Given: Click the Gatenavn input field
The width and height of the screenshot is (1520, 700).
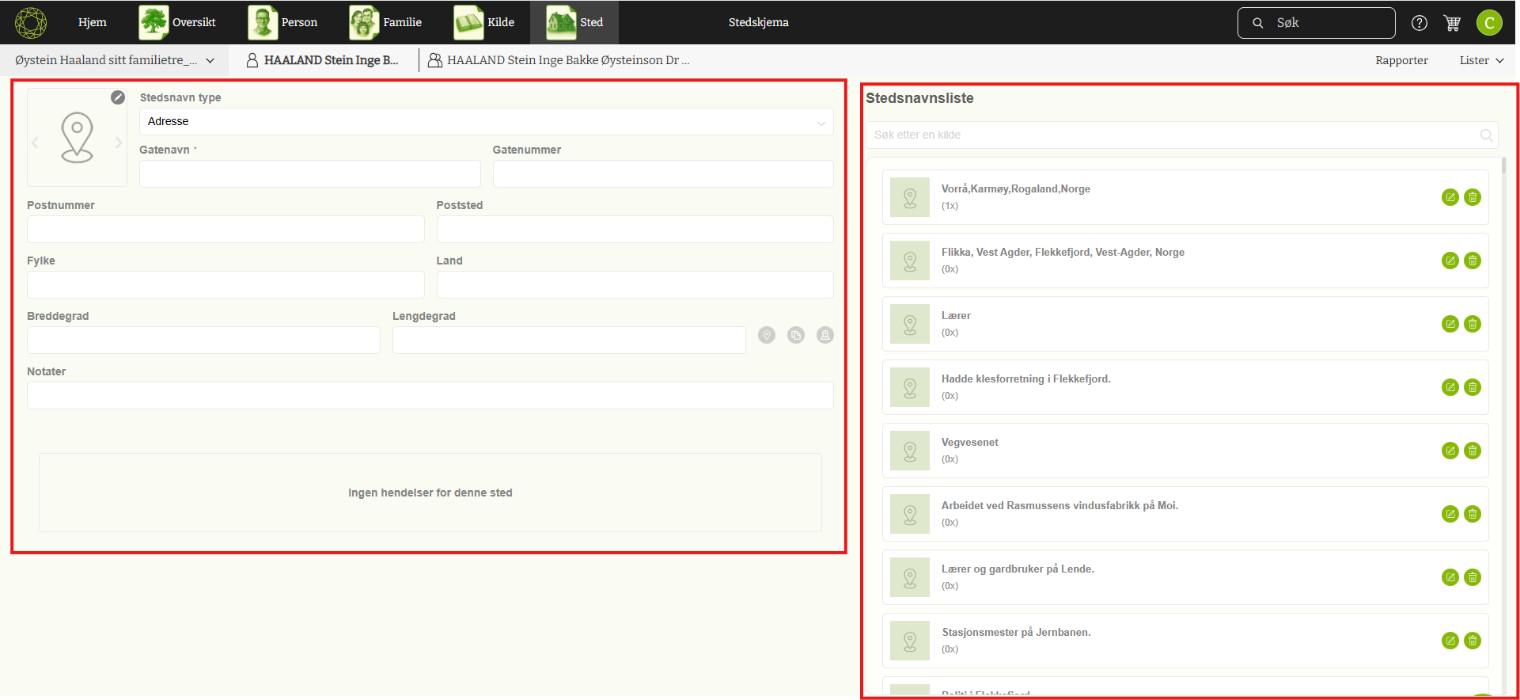Looking at the screenshot, I should click(310, 174).
